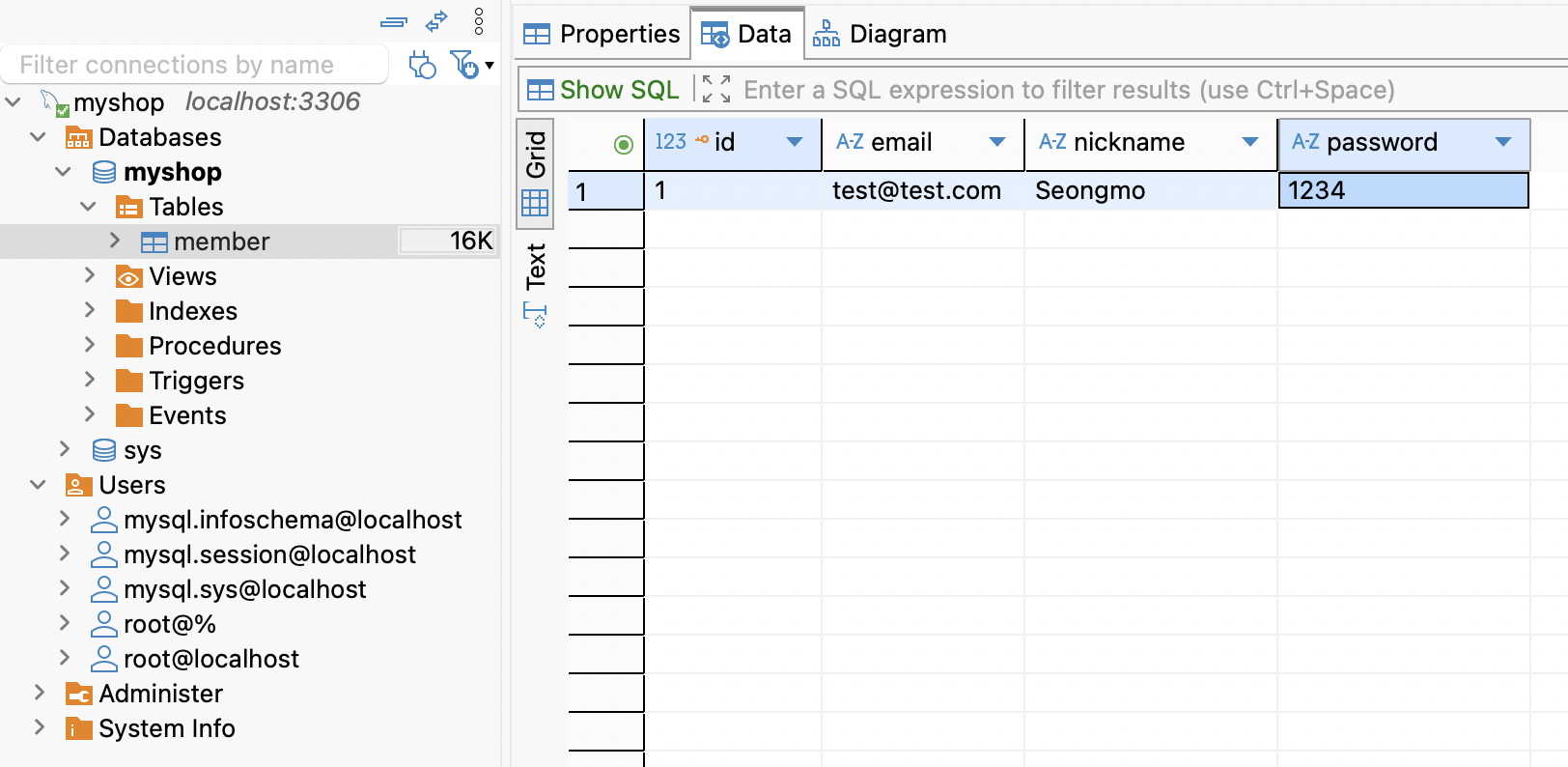Viewport: 1568px width, 767px height.
Task: Click the root@% user icon
Action: point(103,625)
